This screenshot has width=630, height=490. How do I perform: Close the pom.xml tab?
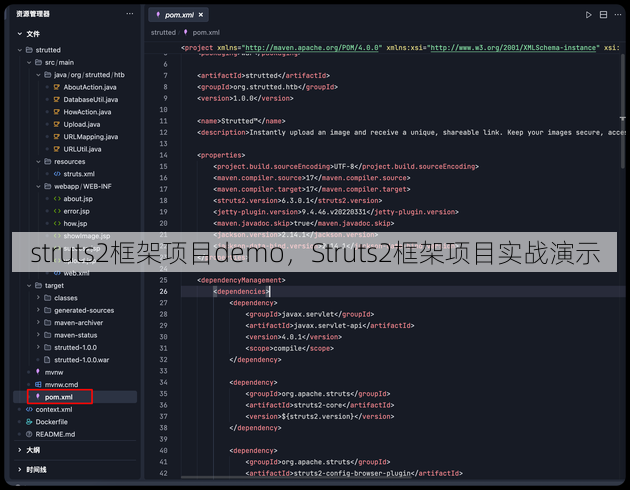200,15
